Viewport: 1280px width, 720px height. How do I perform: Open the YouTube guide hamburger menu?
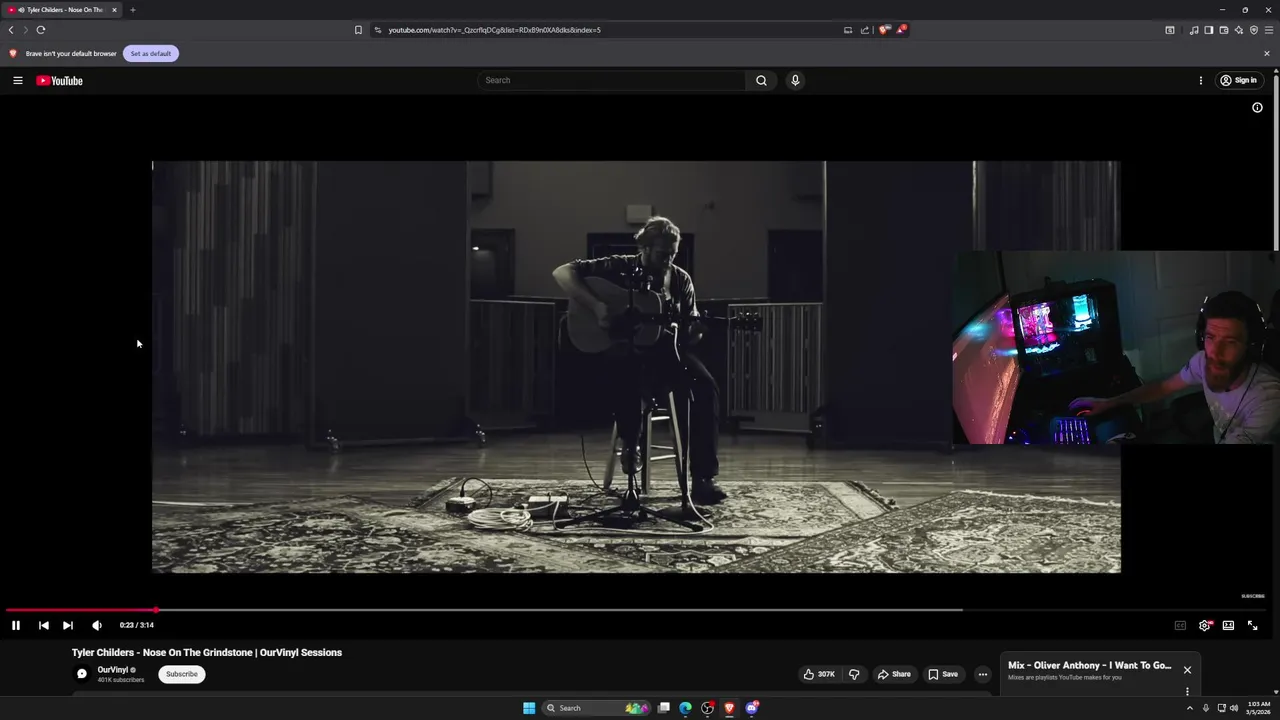coord(17,80)
